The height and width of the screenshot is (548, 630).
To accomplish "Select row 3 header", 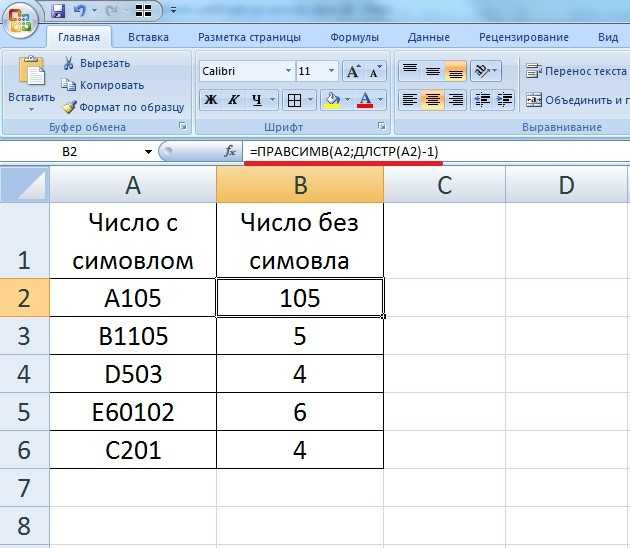I will point(24,336).
